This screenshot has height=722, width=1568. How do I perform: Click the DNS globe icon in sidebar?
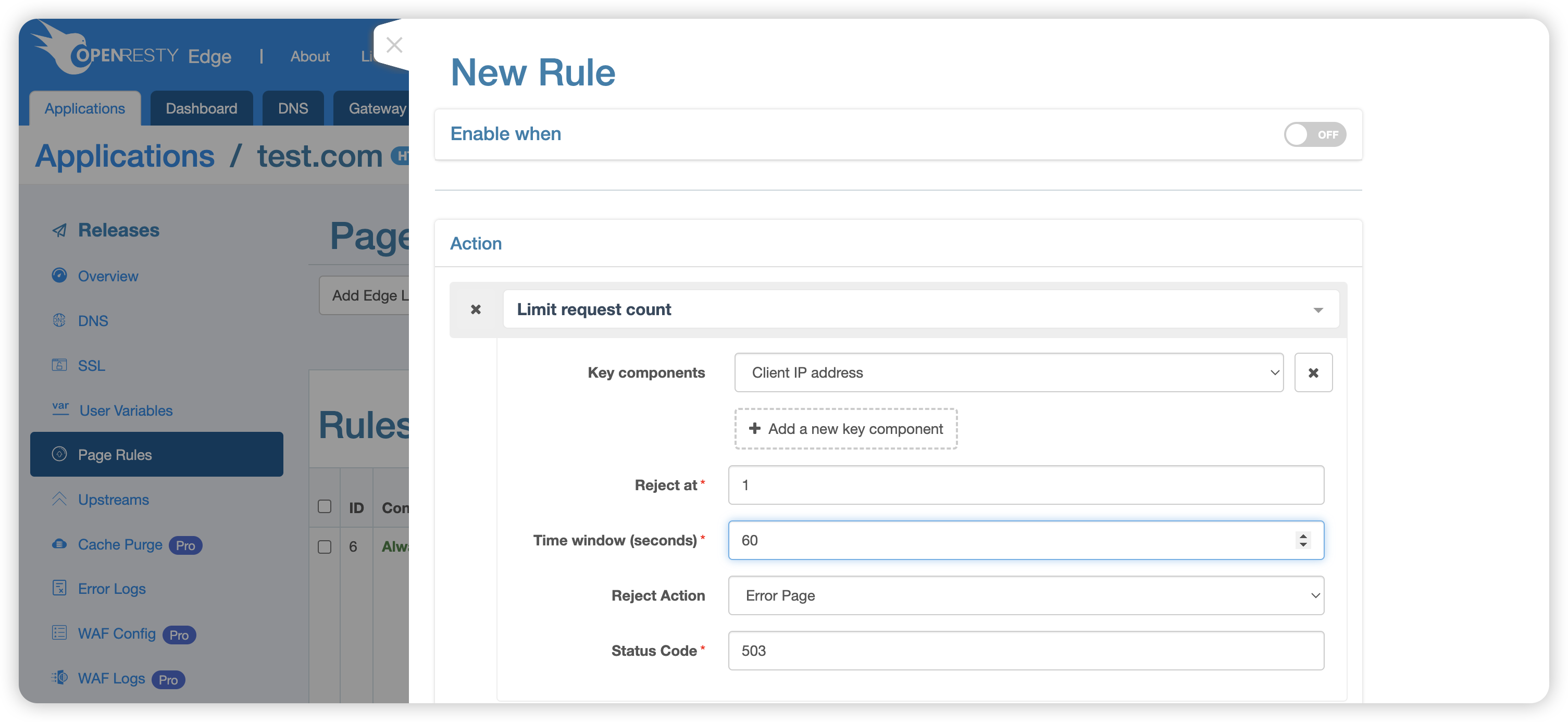pos(59,320)
